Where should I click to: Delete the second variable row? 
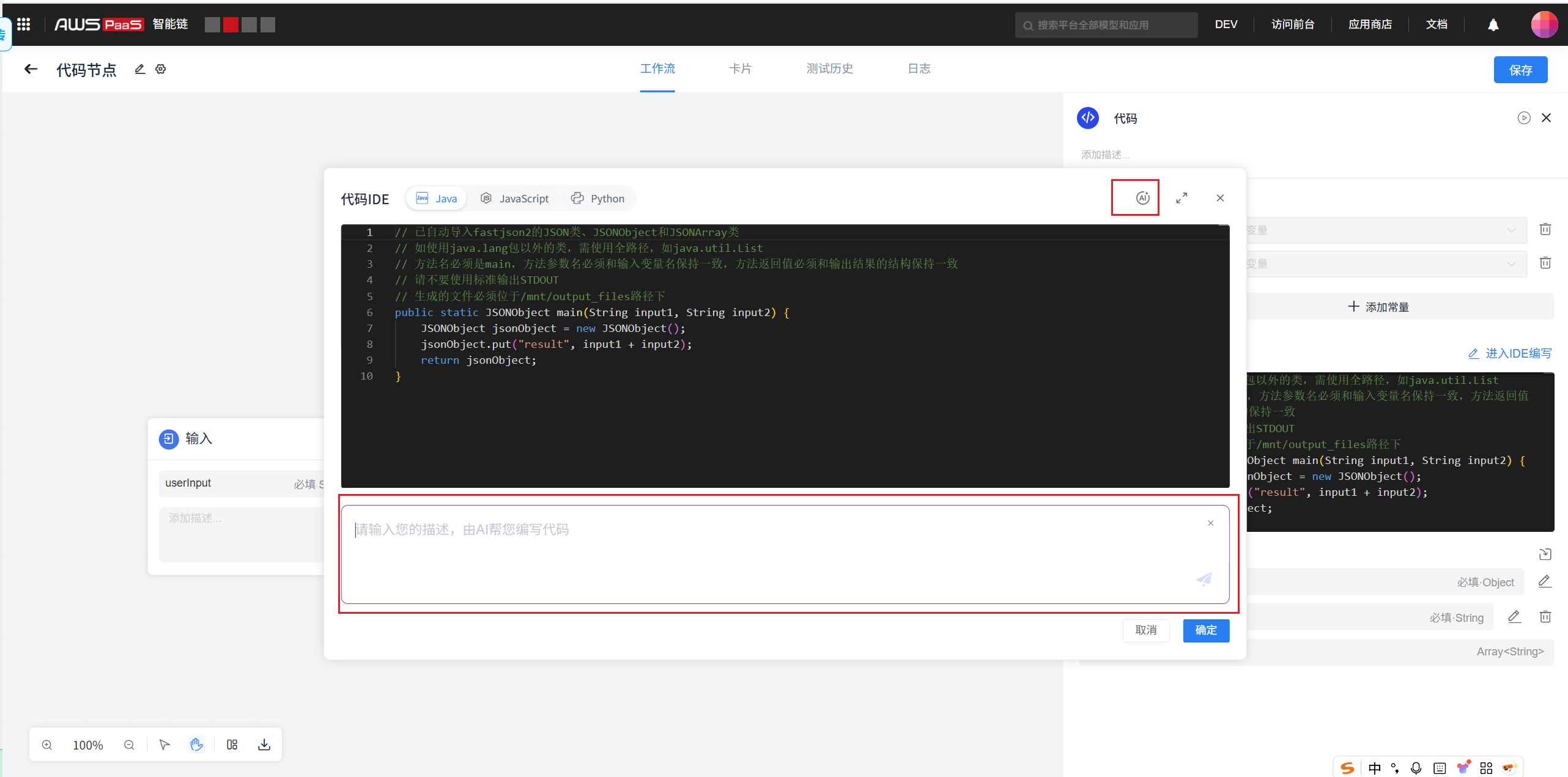click(1545, 263)
